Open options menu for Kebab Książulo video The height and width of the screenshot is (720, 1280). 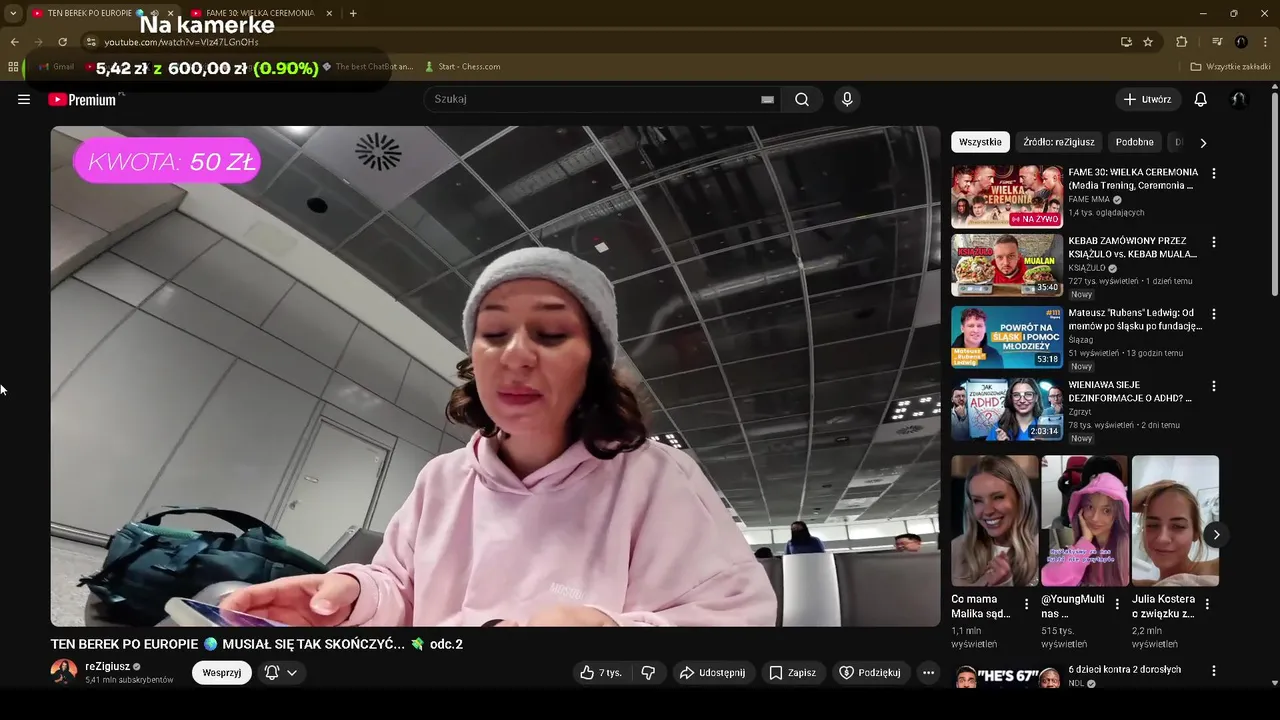[x=1214, y=242]
